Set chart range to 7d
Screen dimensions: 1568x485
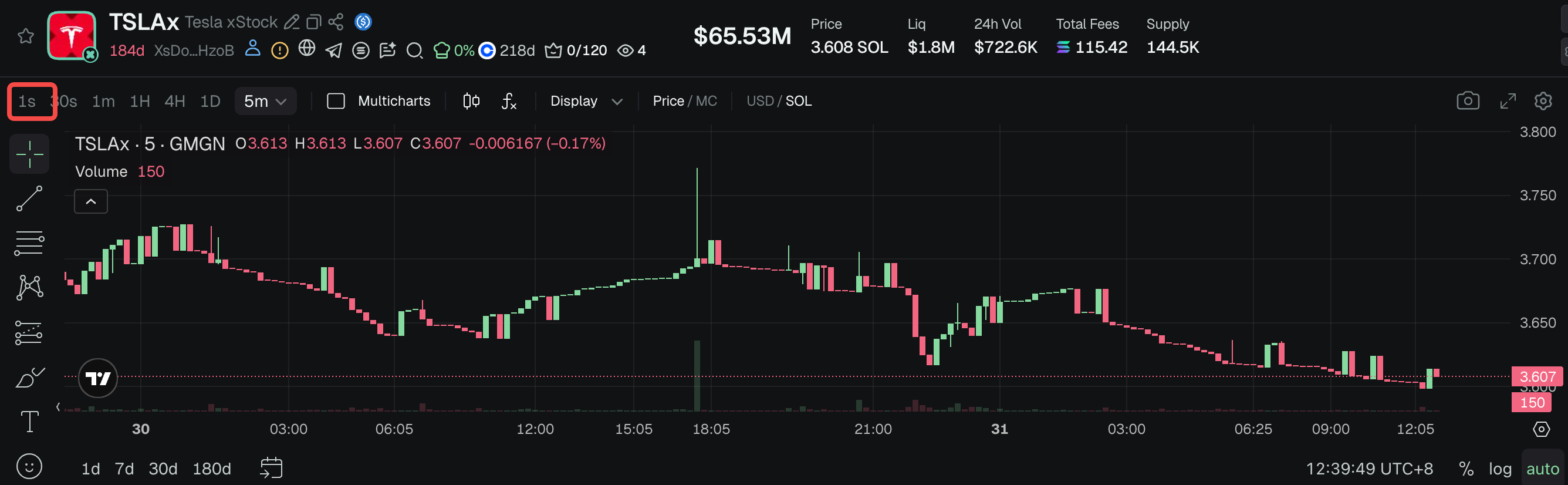(124, 469)
